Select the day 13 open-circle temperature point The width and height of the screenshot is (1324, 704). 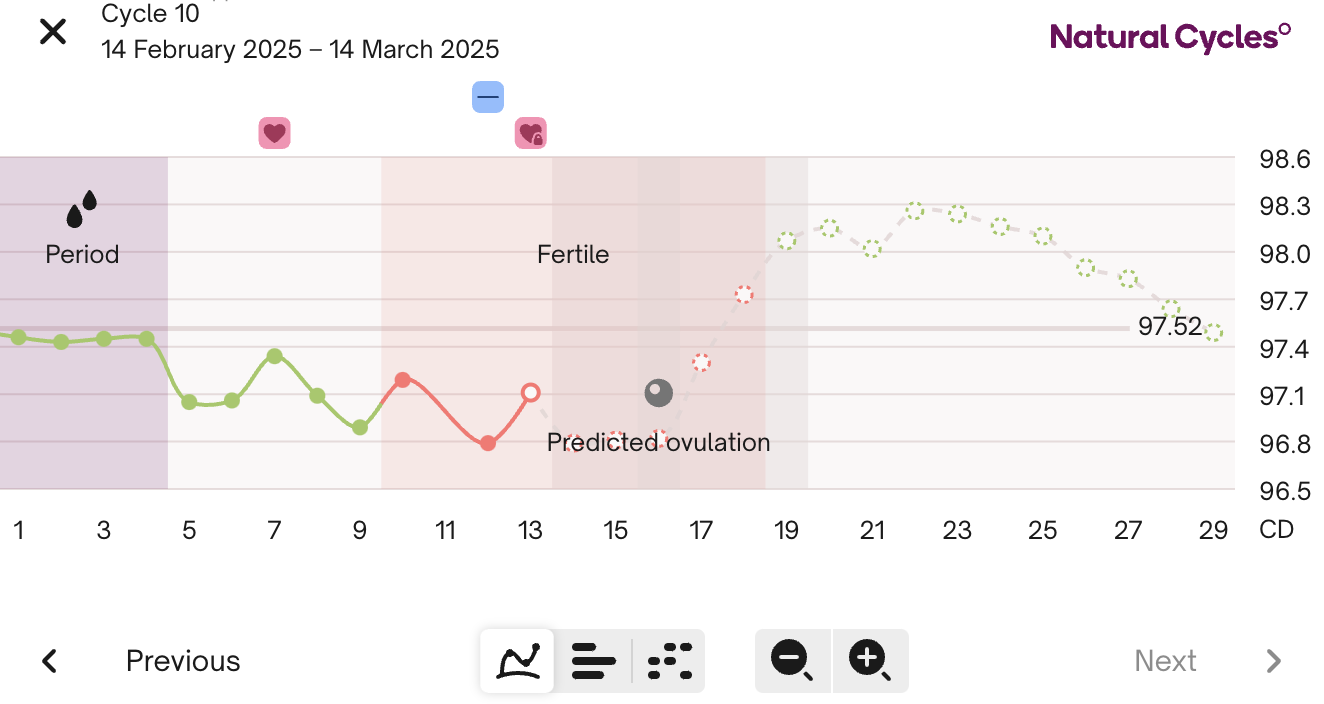pyautogui.click(x=531, y=393)
